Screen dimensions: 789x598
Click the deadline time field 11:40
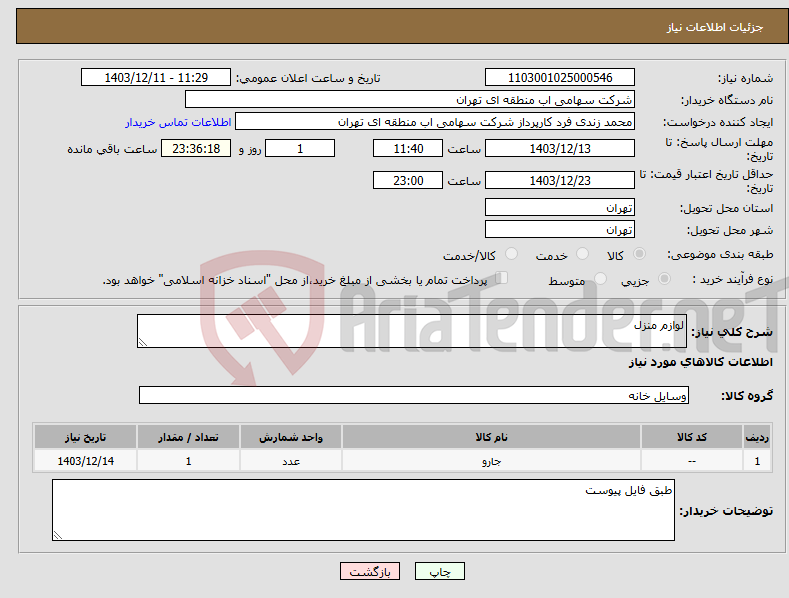pos(408,148)
